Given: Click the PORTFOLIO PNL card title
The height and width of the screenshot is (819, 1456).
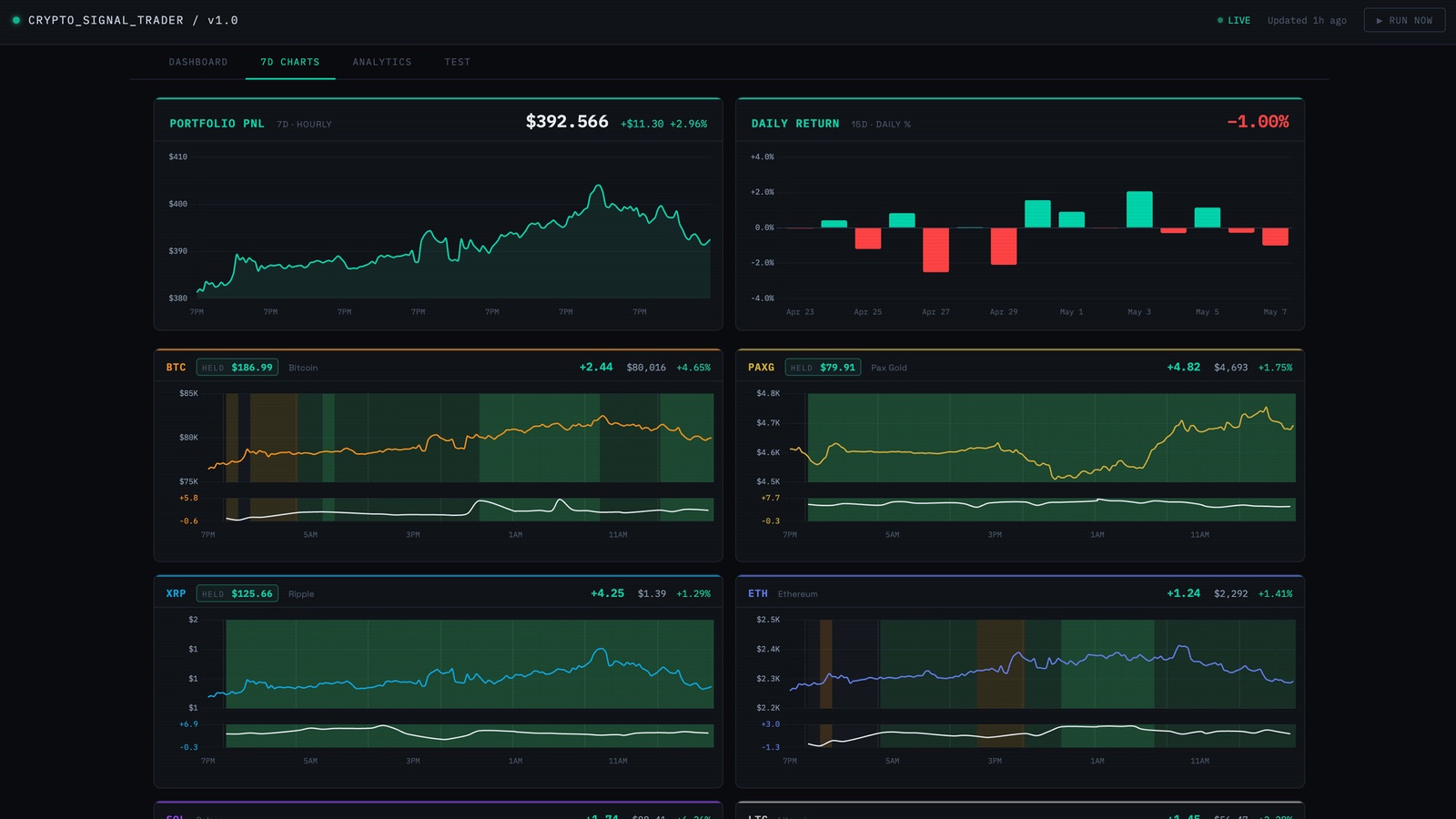Looking at the screenshot, I should [217, 124].
